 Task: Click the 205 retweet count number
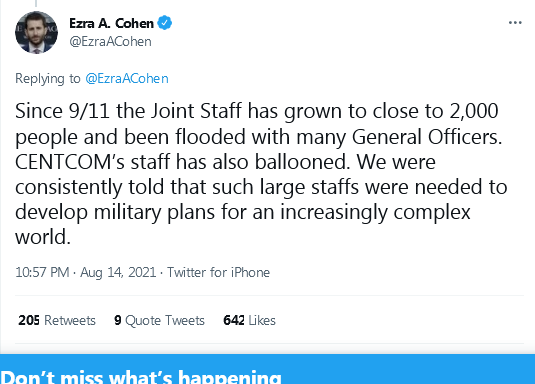pyautogui.click(x=29, y=320)
